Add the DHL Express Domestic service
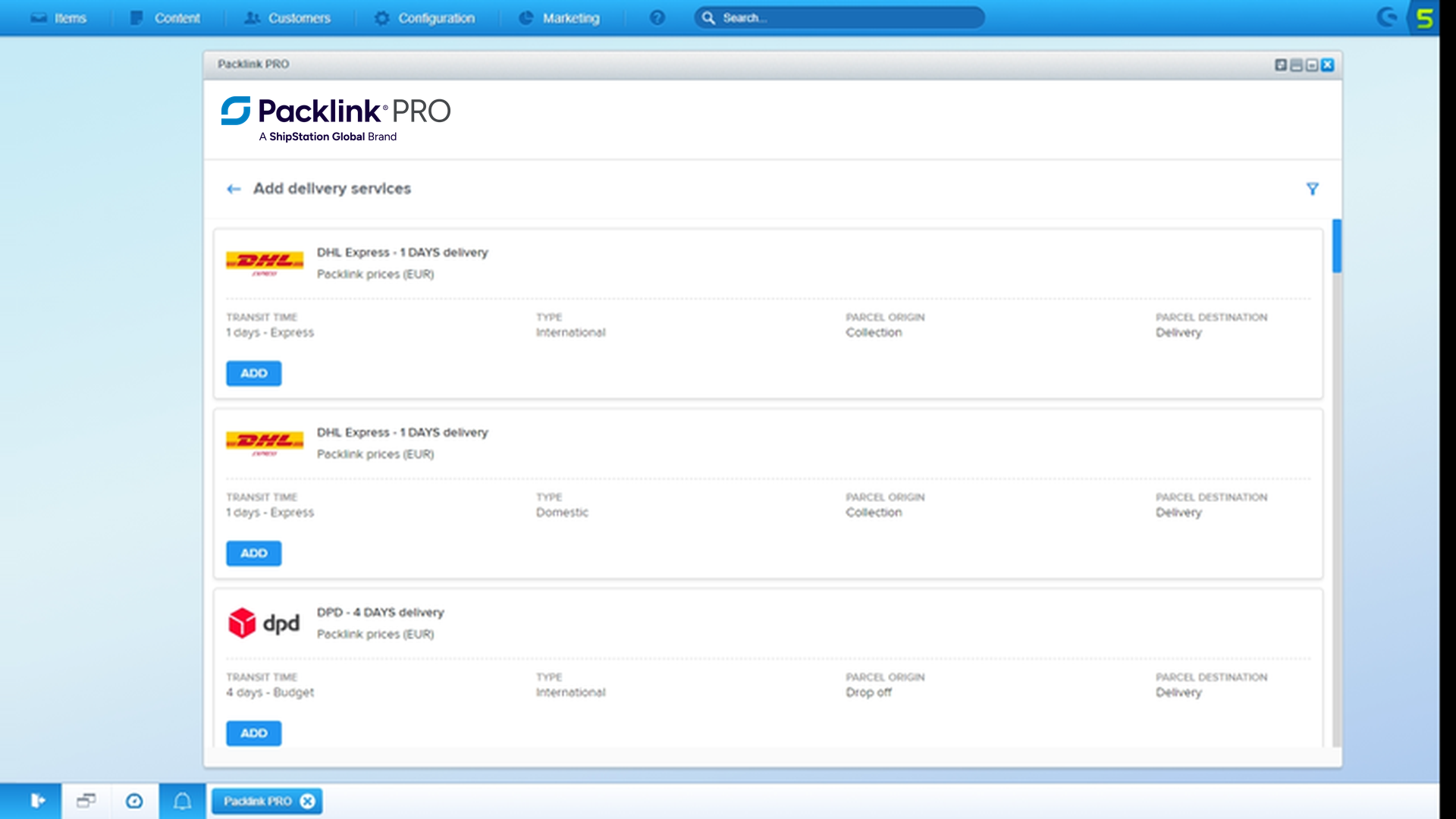 coord(254,554)
